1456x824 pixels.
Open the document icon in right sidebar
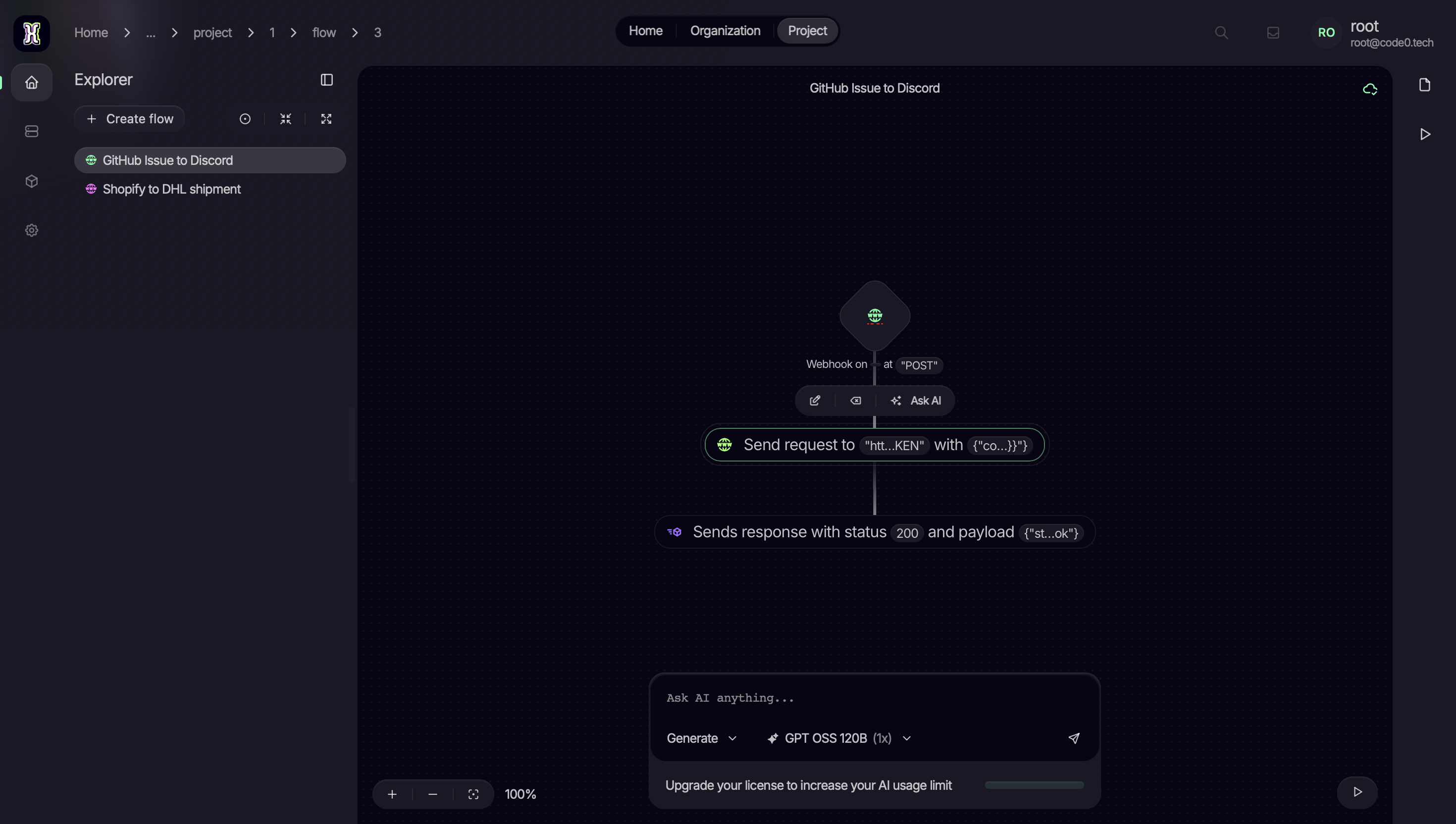(x=1425, y=85)
